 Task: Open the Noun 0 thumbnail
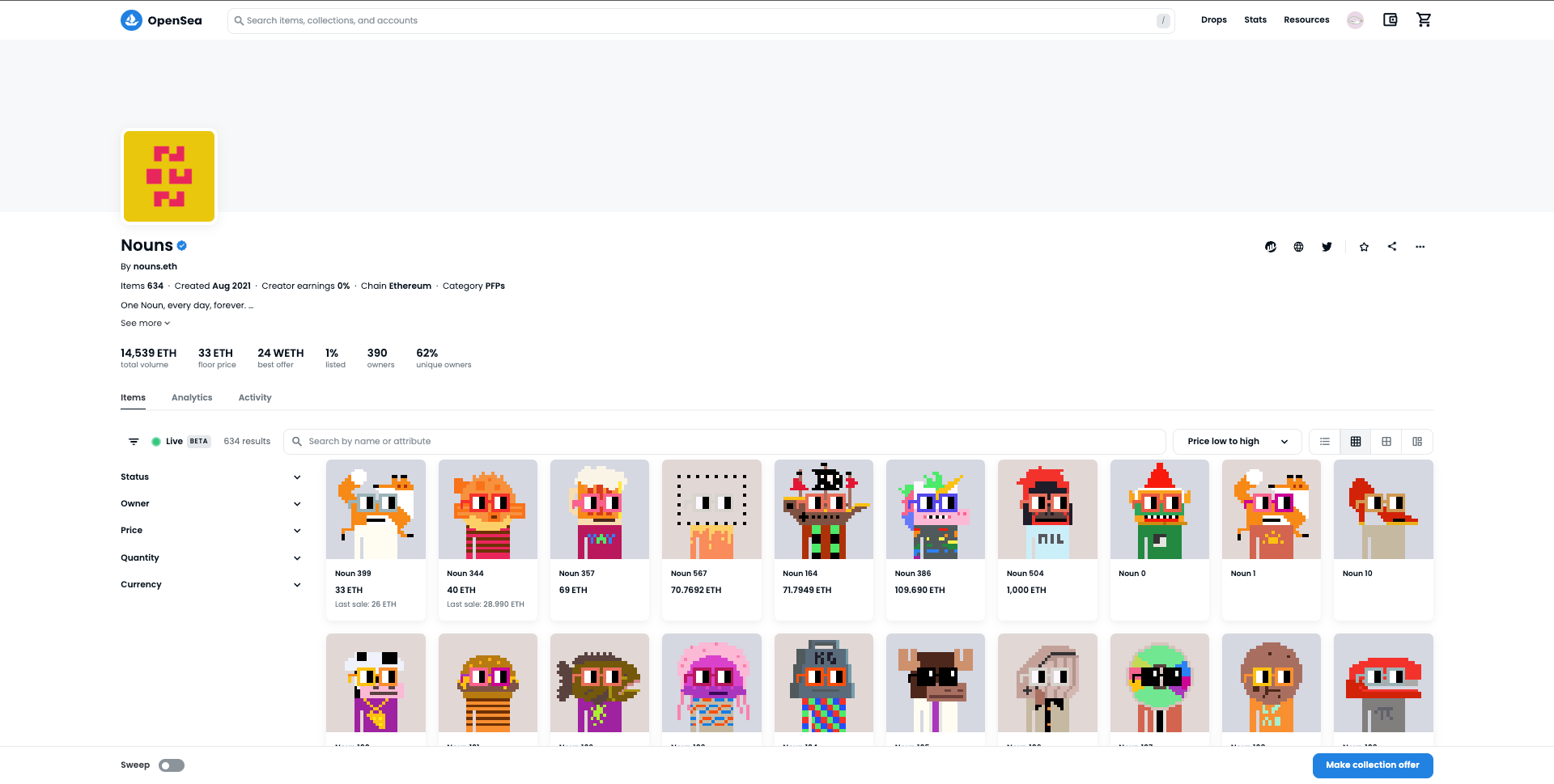point(1160,510)
